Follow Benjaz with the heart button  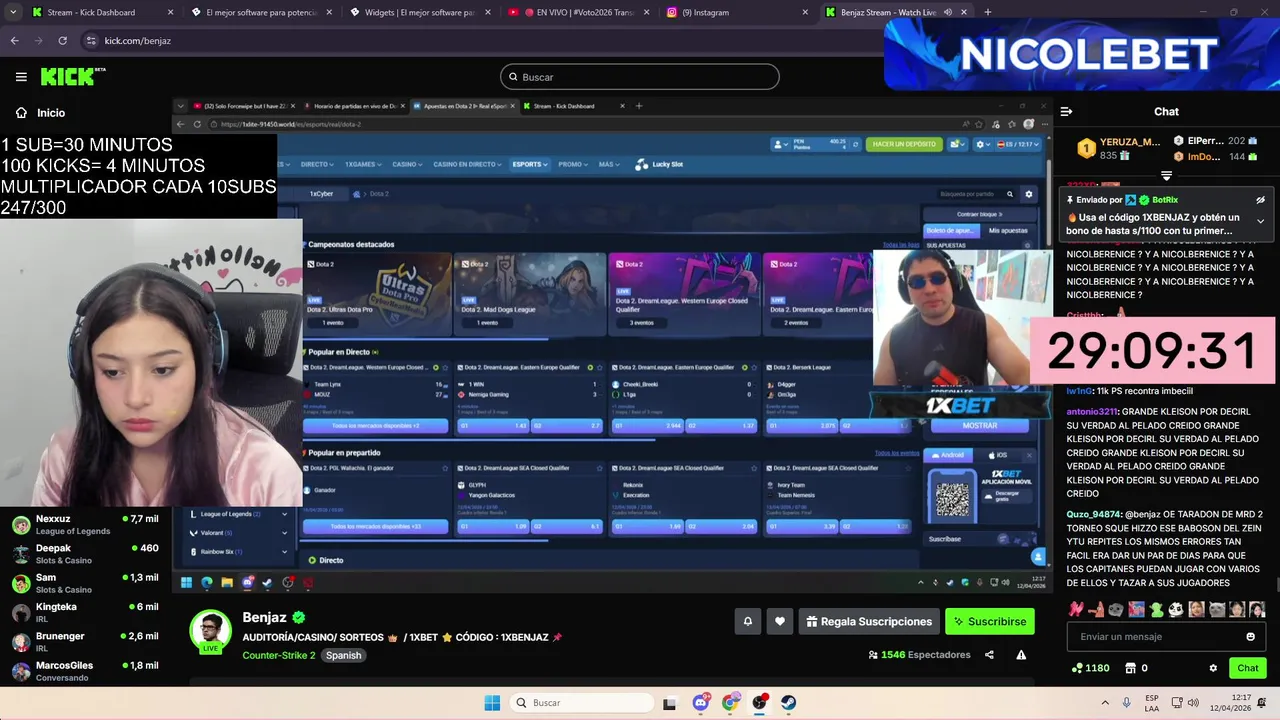point(780,622)
